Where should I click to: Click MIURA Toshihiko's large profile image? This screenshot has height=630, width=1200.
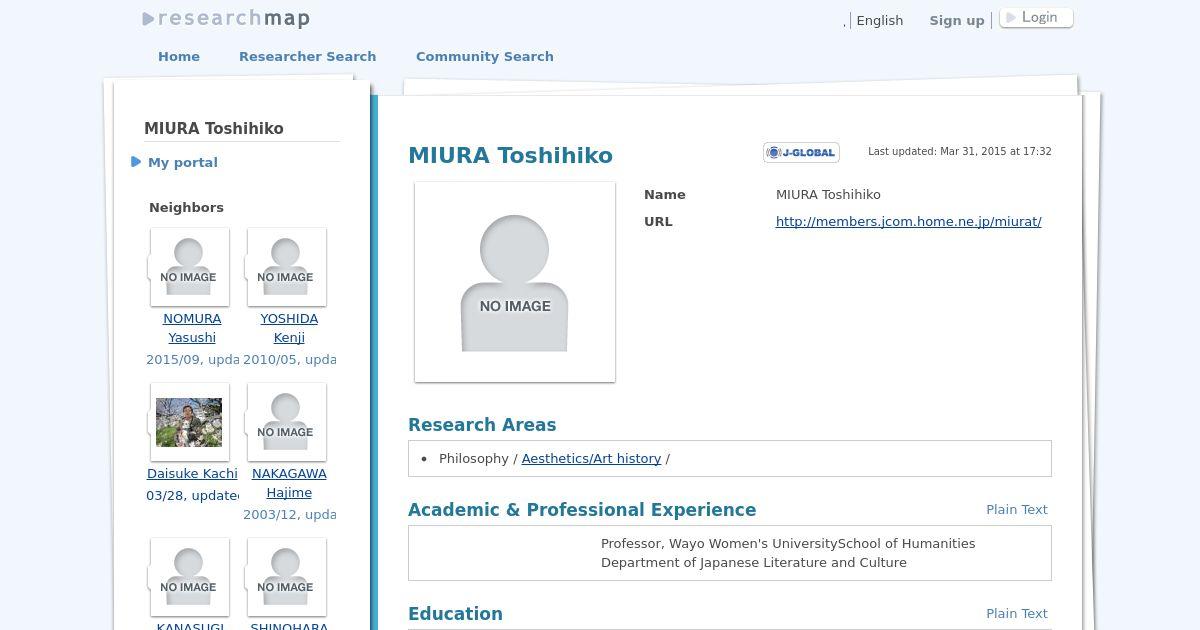(x=515, y=282)
